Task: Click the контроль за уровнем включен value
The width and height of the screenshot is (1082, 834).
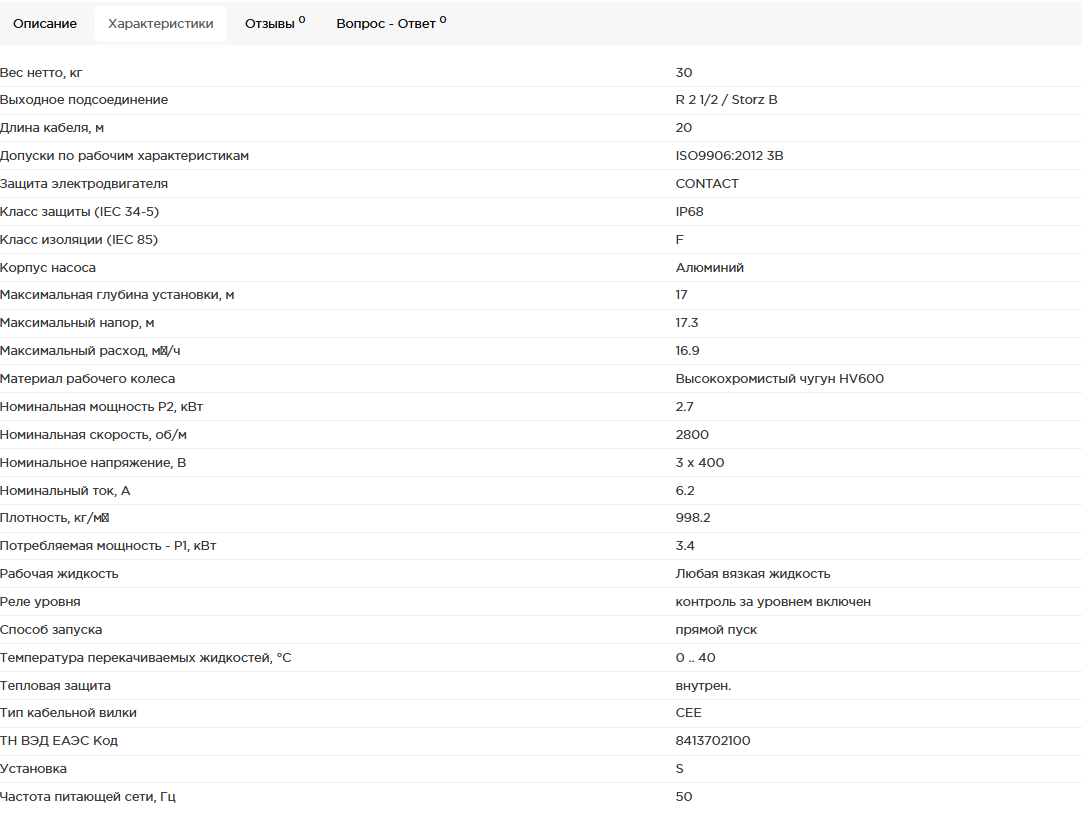Action: (x=773, y=602)
